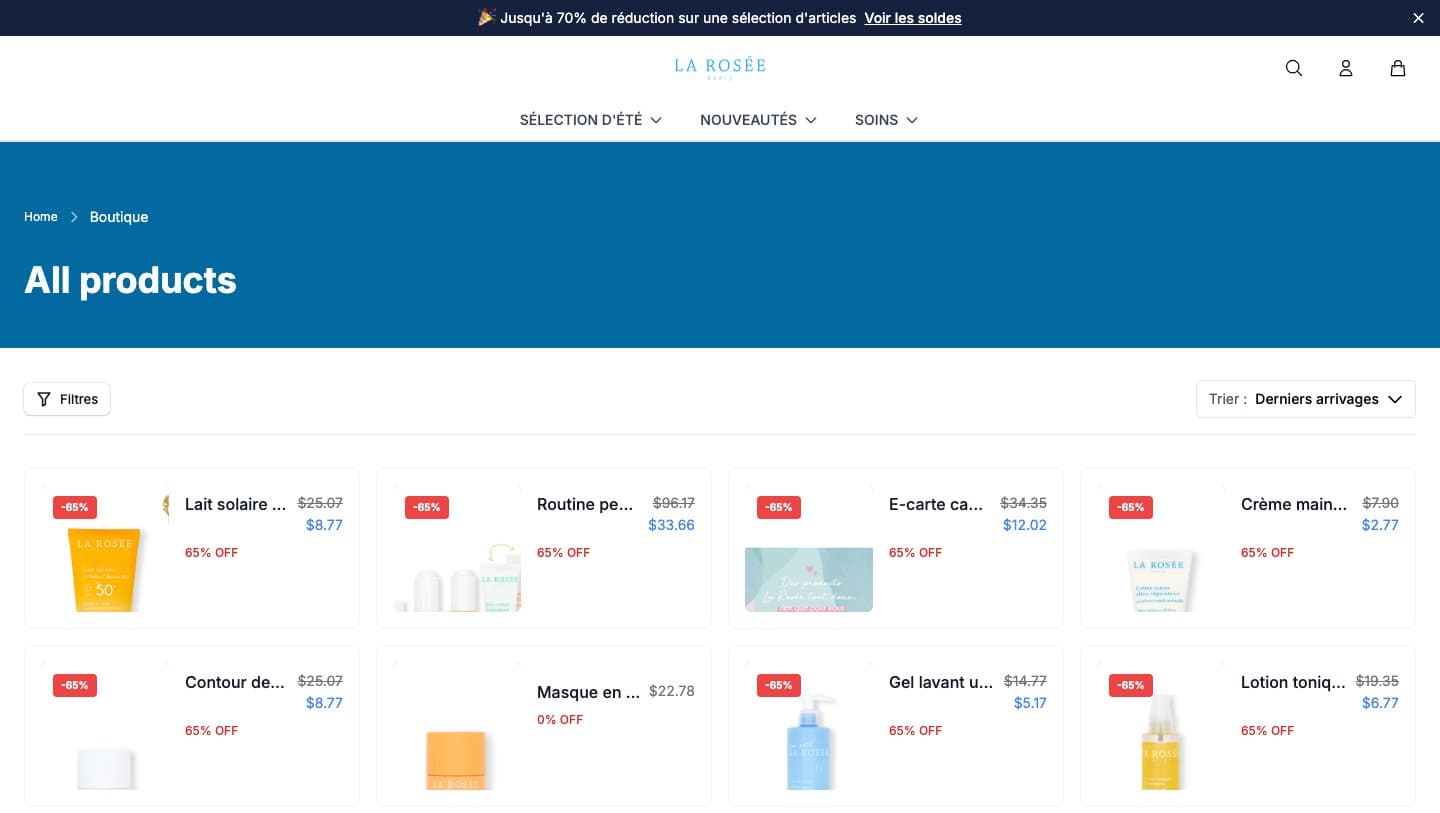Select the Crème main... product title

click(x=1294, y=504)
